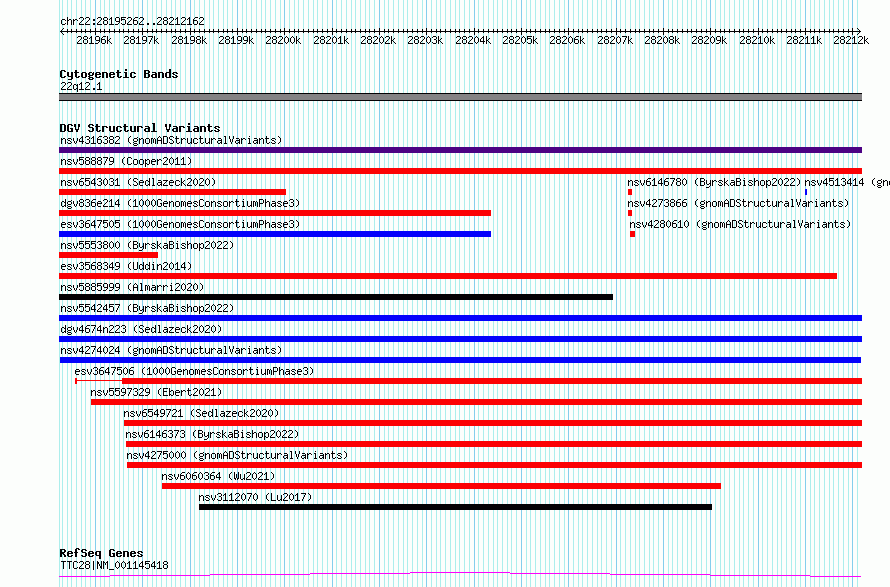Click the nsv3112070 black variant bar
The image size is (890, 587).
[455, 507]
